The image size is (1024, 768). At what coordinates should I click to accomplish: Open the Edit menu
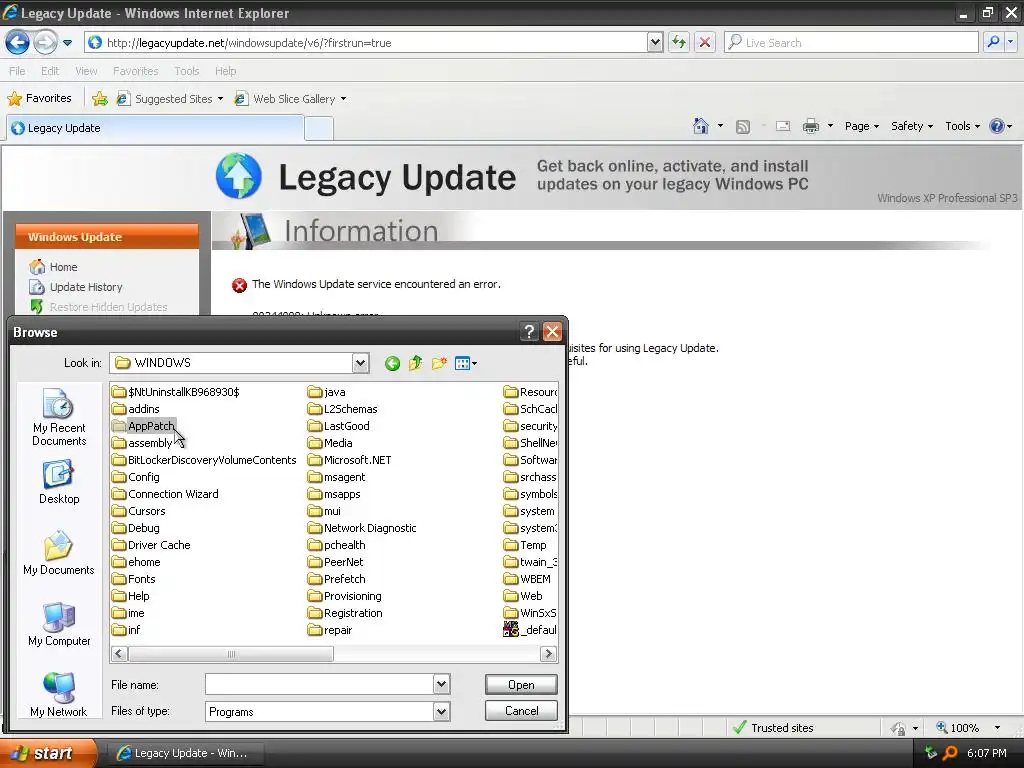pyautogui.click(x=50, y=71)
